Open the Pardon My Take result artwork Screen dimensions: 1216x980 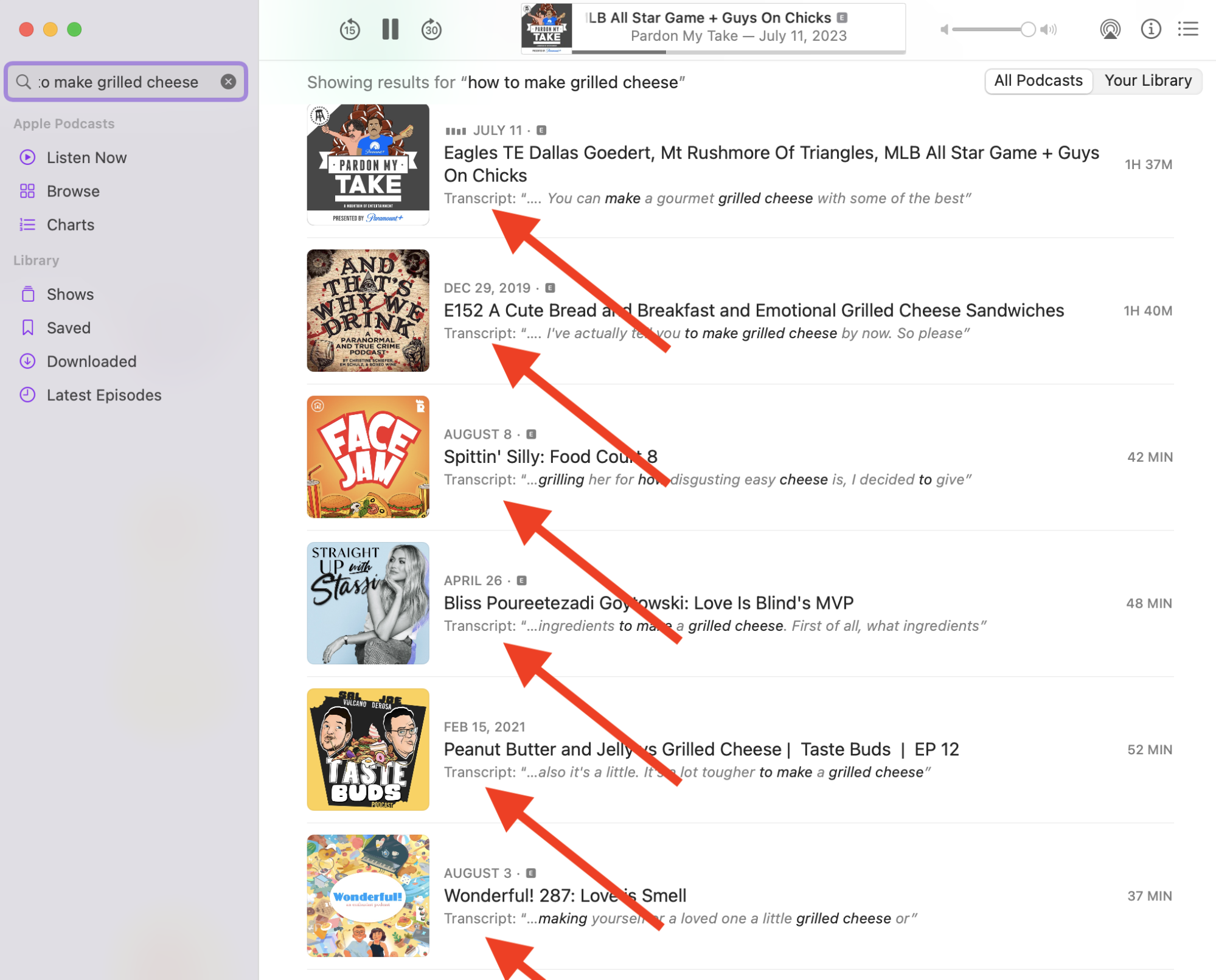click(x=368, y=164)
